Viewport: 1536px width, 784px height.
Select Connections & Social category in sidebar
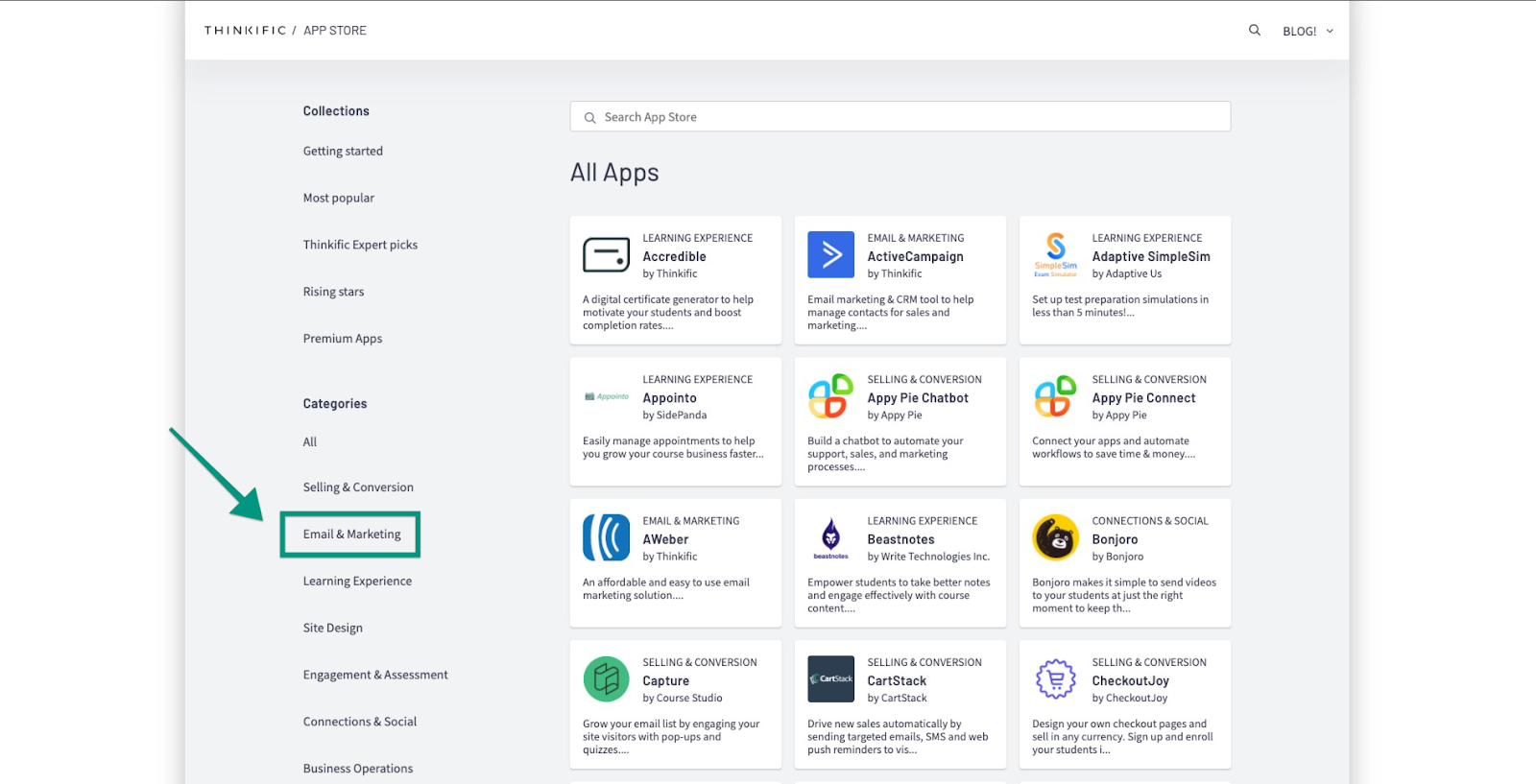pyautogui.click(x=360, y=723)
